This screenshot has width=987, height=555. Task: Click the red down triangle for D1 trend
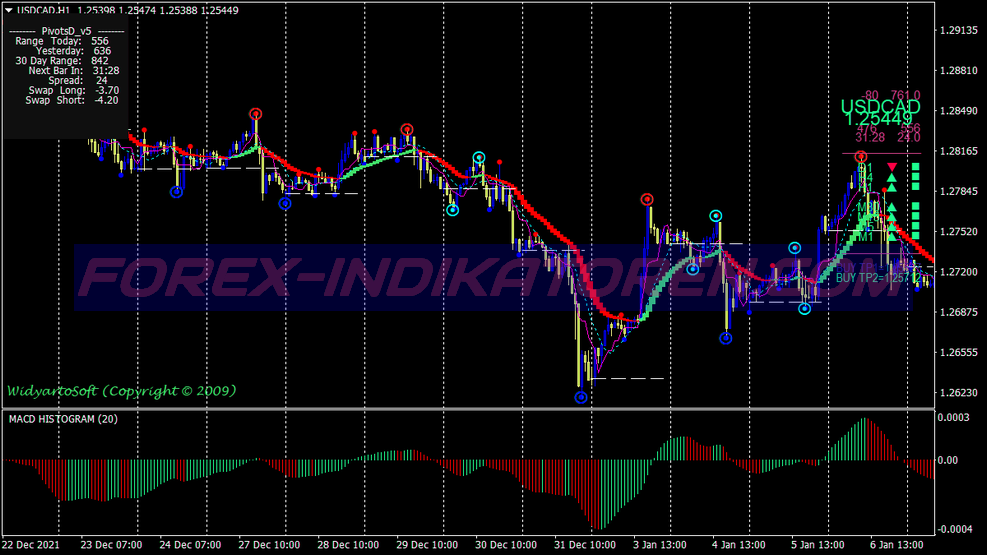pyautogui.click(x=892, y=167)
